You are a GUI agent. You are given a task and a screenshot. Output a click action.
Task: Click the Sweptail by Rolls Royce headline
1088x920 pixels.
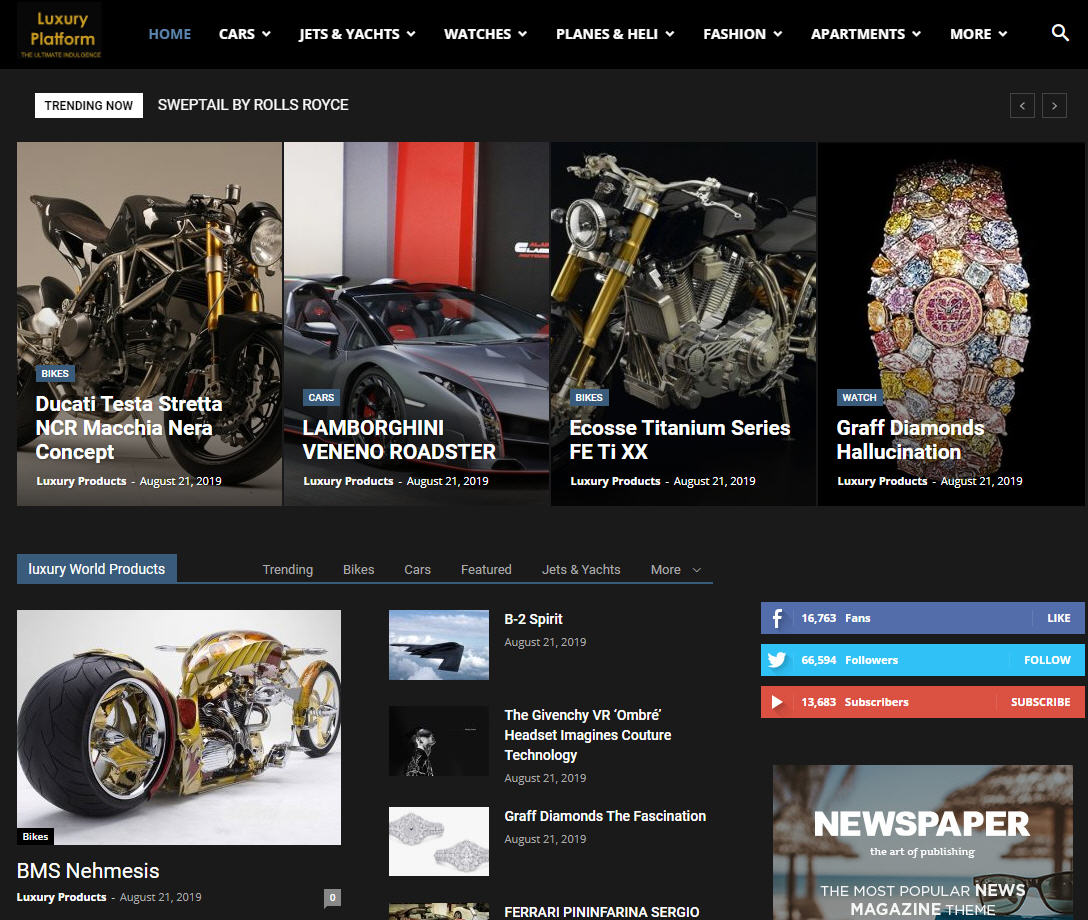click(253, 105)
